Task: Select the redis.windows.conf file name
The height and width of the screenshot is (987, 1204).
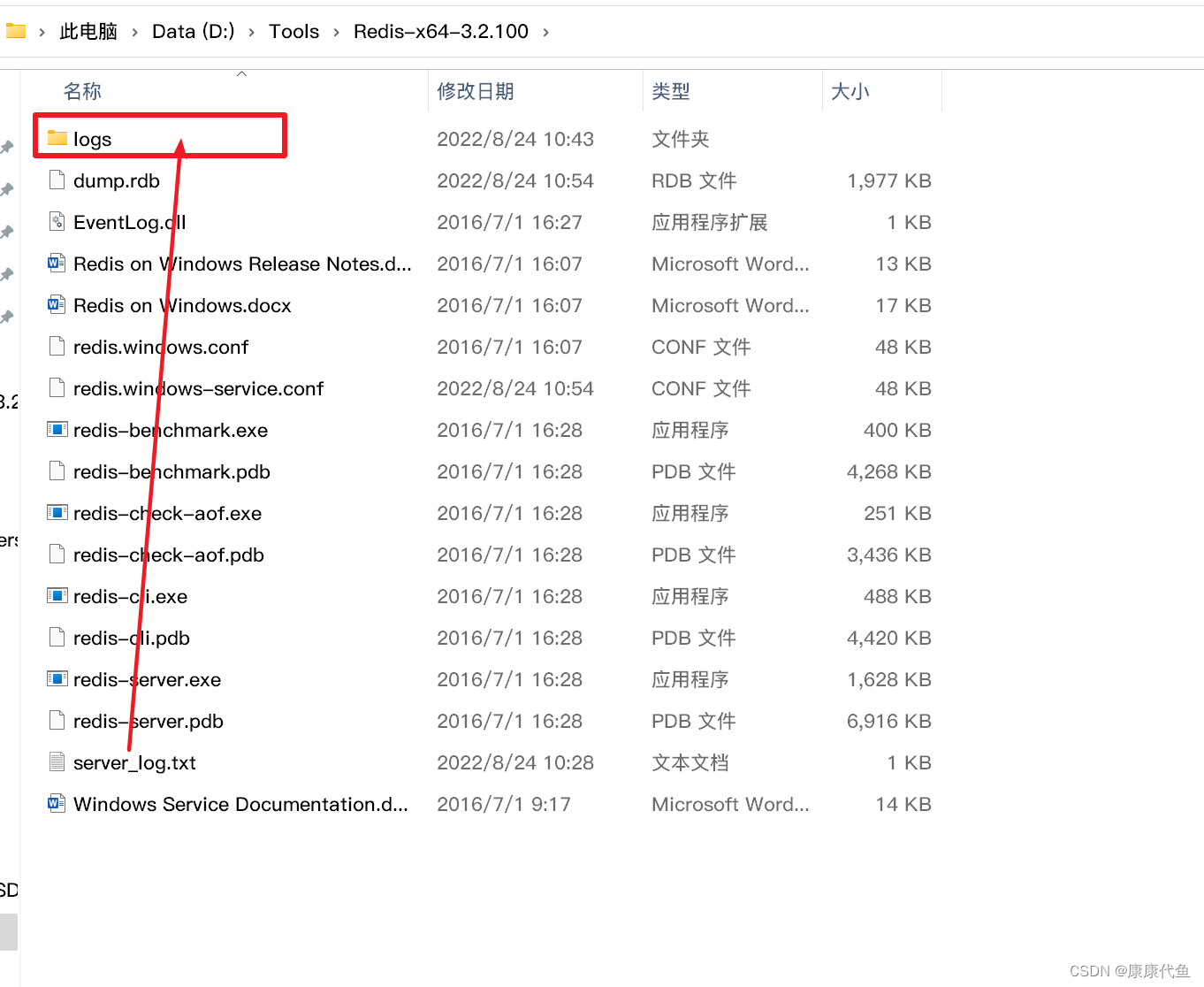Action: 161,347
